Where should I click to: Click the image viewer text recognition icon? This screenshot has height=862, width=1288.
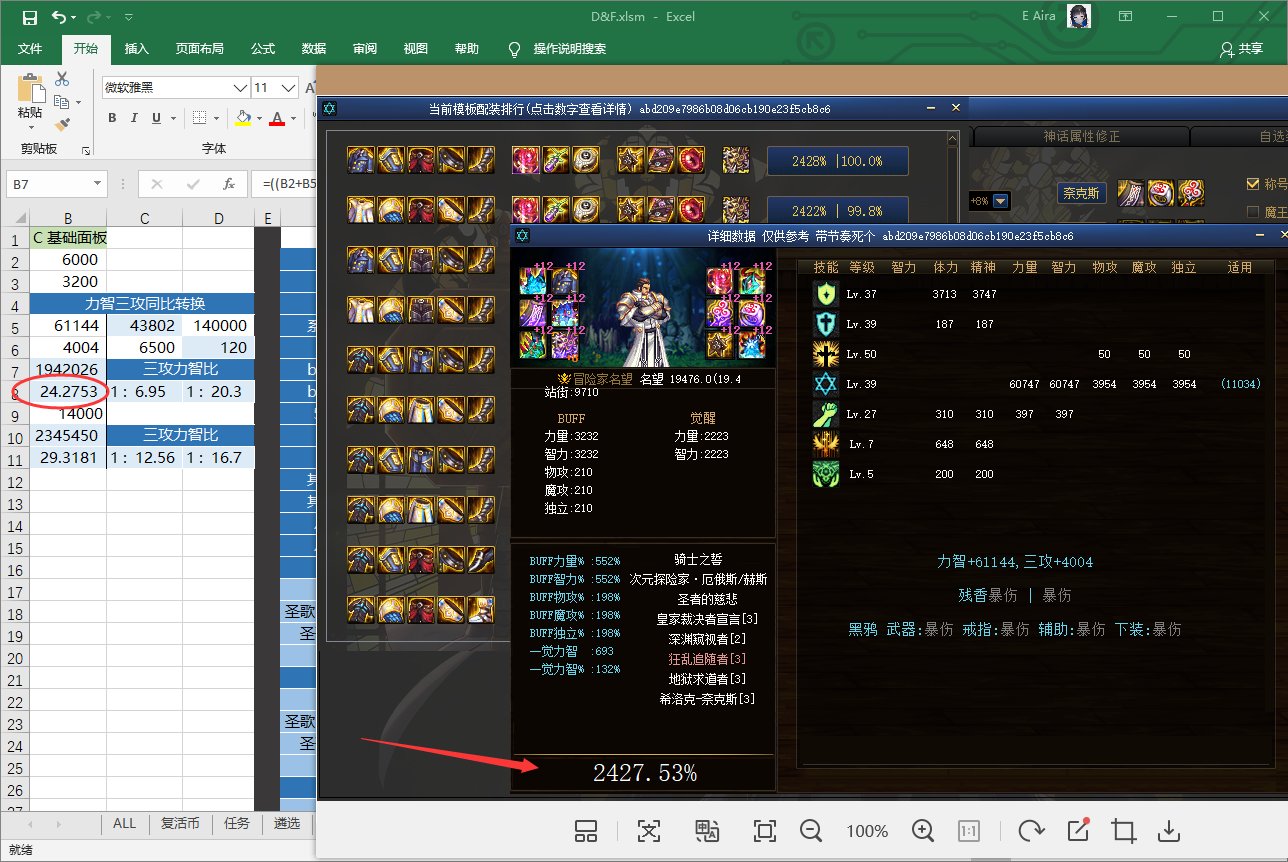click(x=649, y=831)
